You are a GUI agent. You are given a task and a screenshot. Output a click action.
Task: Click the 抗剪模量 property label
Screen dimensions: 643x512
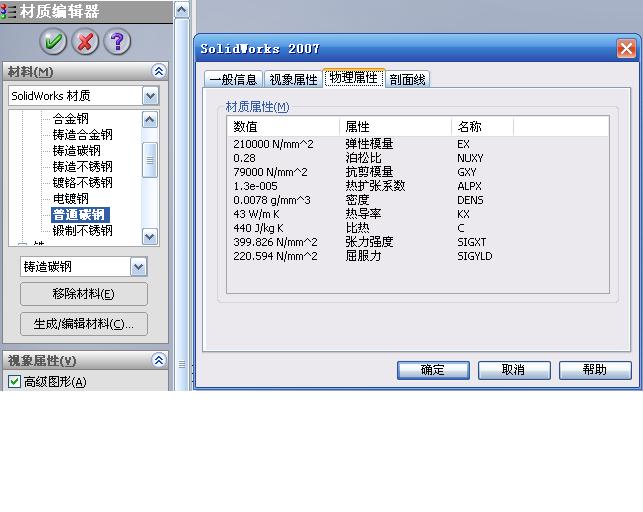tap(369, 172)
